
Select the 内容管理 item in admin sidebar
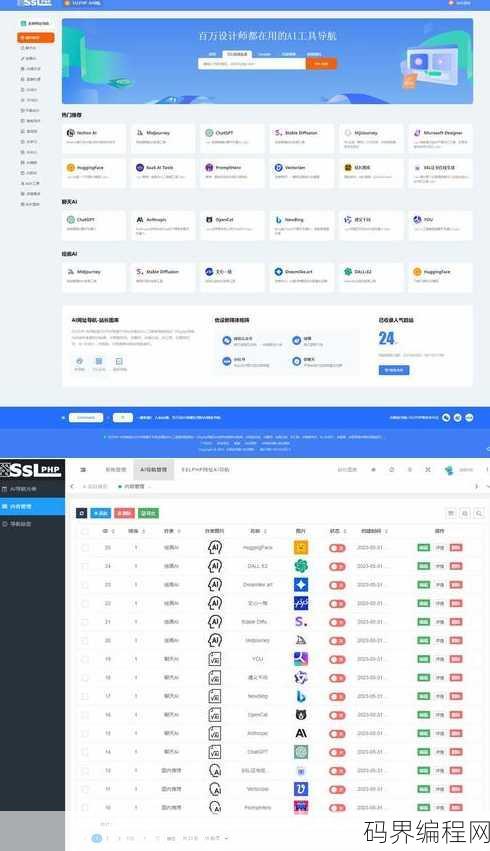point(33,506)
